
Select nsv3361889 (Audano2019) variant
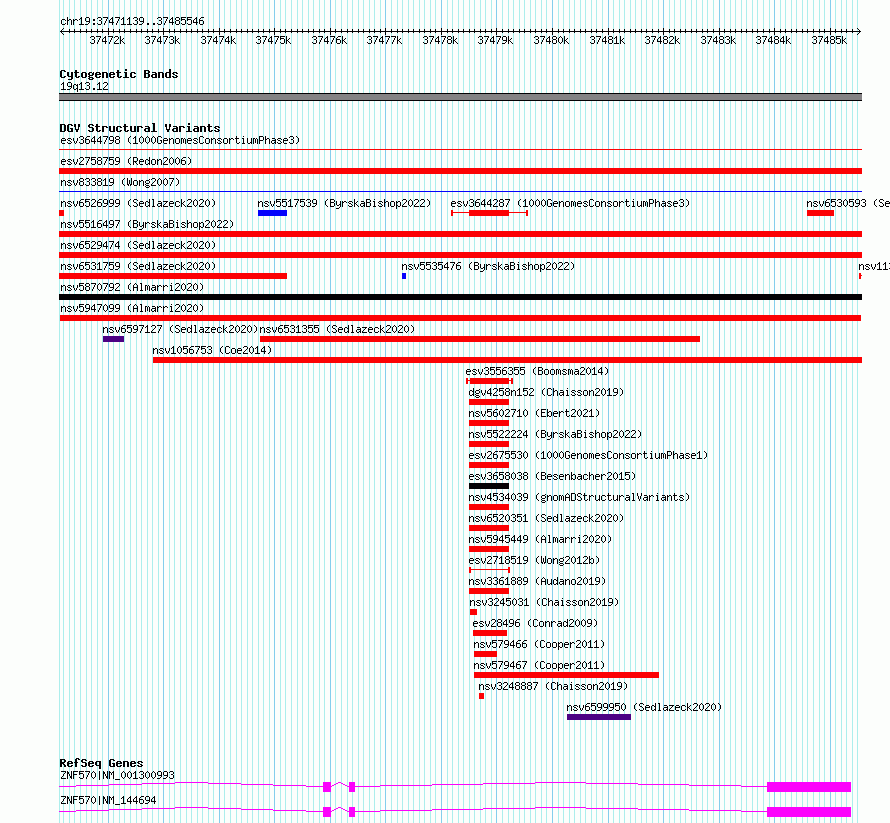tap(537, 581)
